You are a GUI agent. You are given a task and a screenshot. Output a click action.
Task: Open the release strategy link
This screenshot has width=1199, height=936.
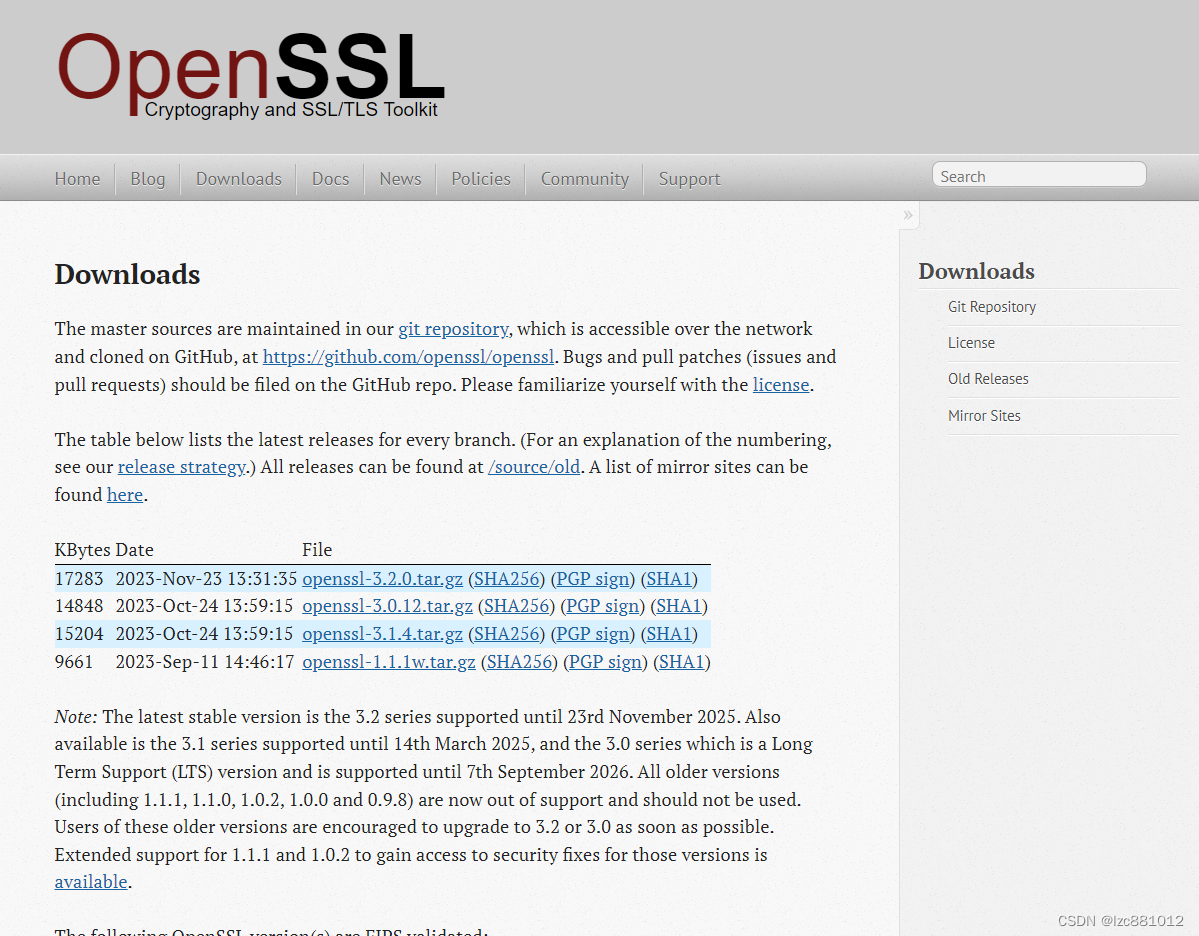(x=182, y=467)
